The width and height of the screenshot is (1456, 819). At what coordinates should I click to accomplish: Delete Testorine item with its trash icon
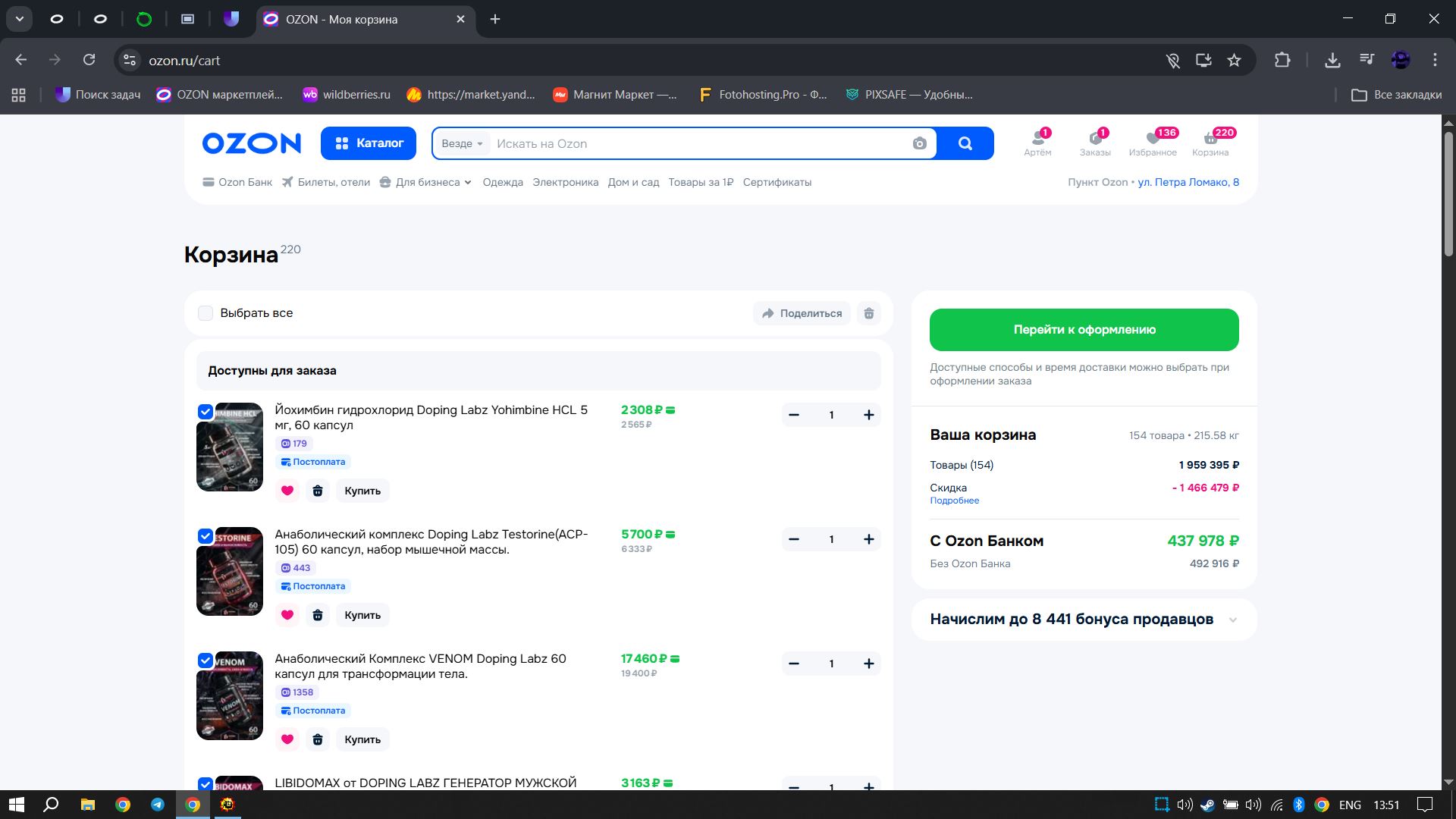pos(318,615)
